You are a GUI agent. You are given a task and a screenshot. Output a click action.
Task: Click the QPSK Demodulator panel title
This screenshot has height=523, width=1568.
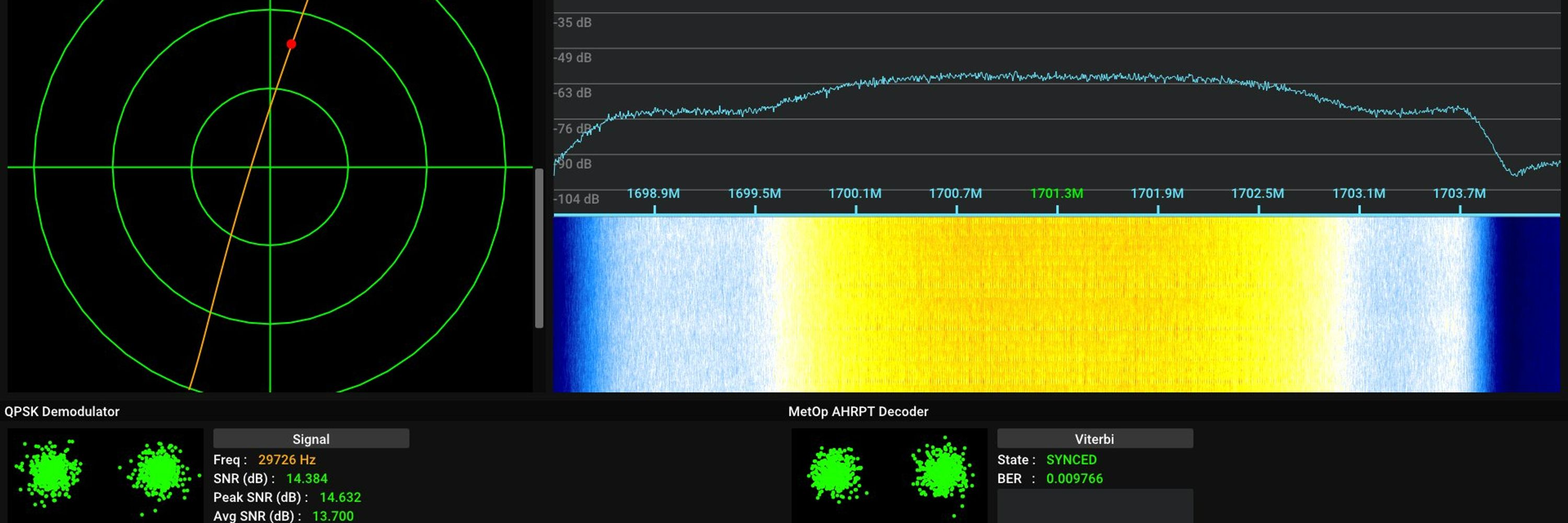click(62, 412)
